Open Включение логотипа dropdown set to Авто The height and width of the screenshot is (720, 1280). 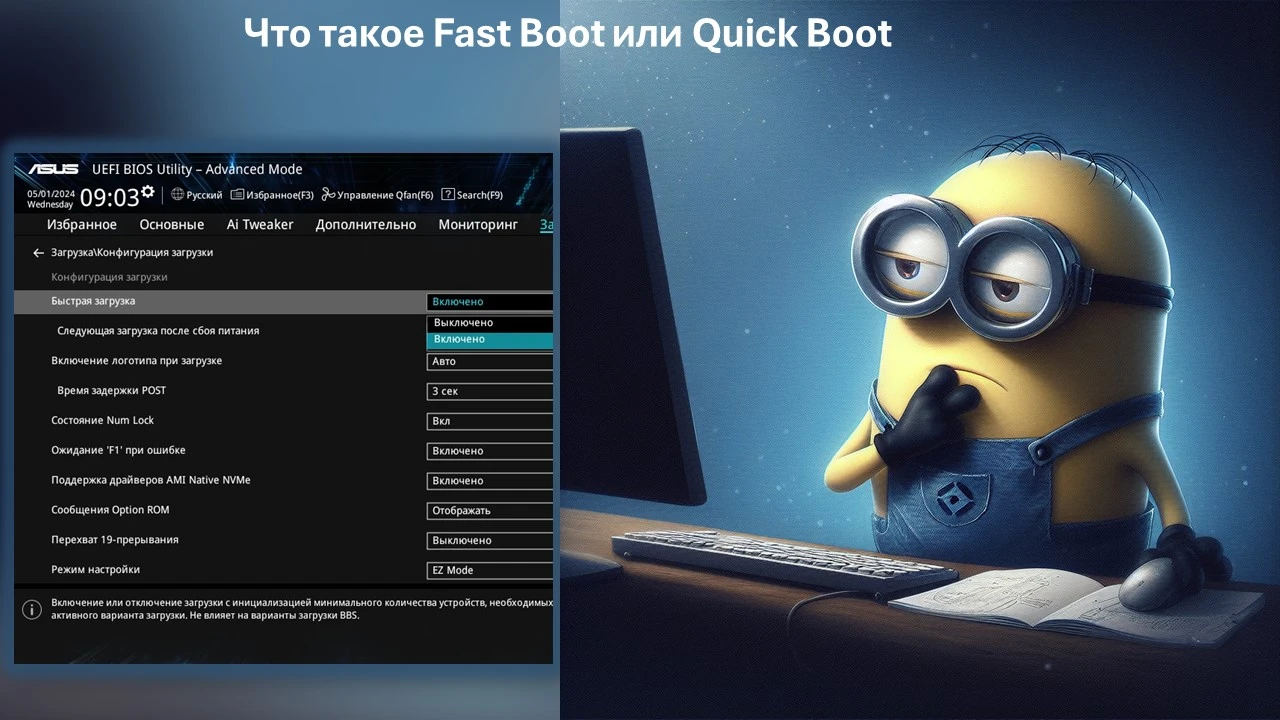click(489, 362)
